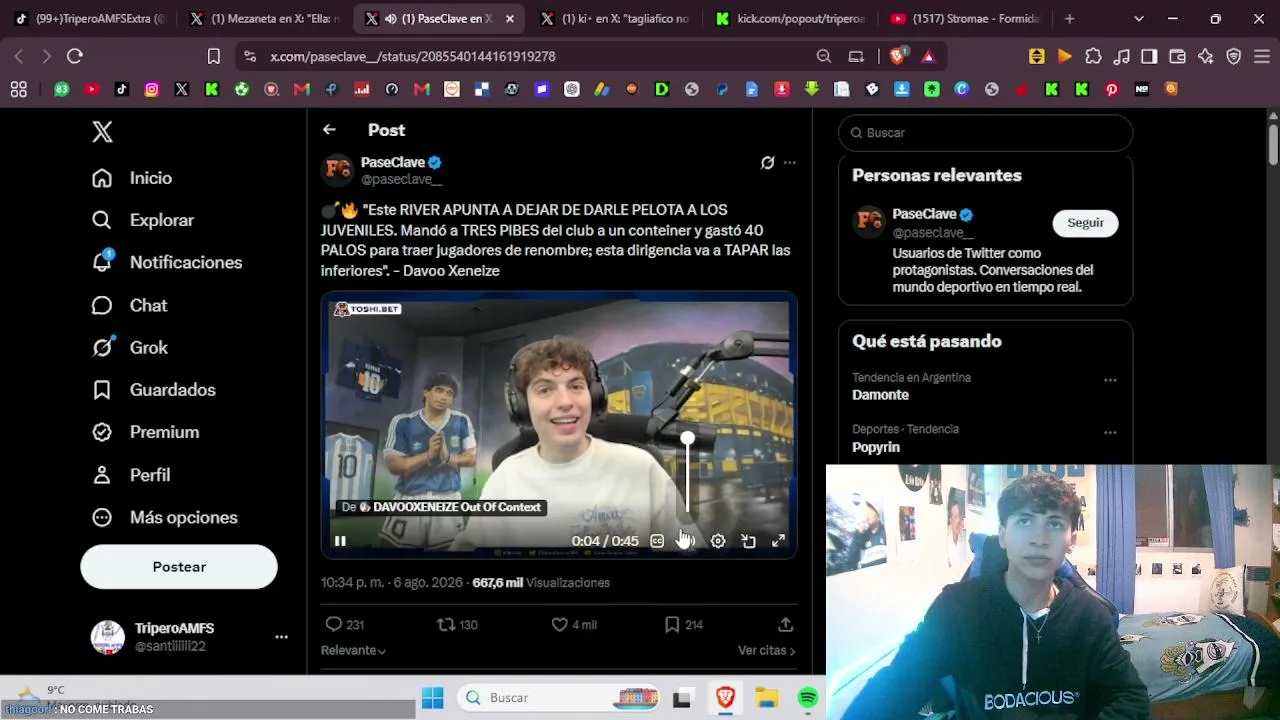Image resolution: width=1280 pixels, height=720 pixels.
Task: Pause the video
Action: point(340,541)
